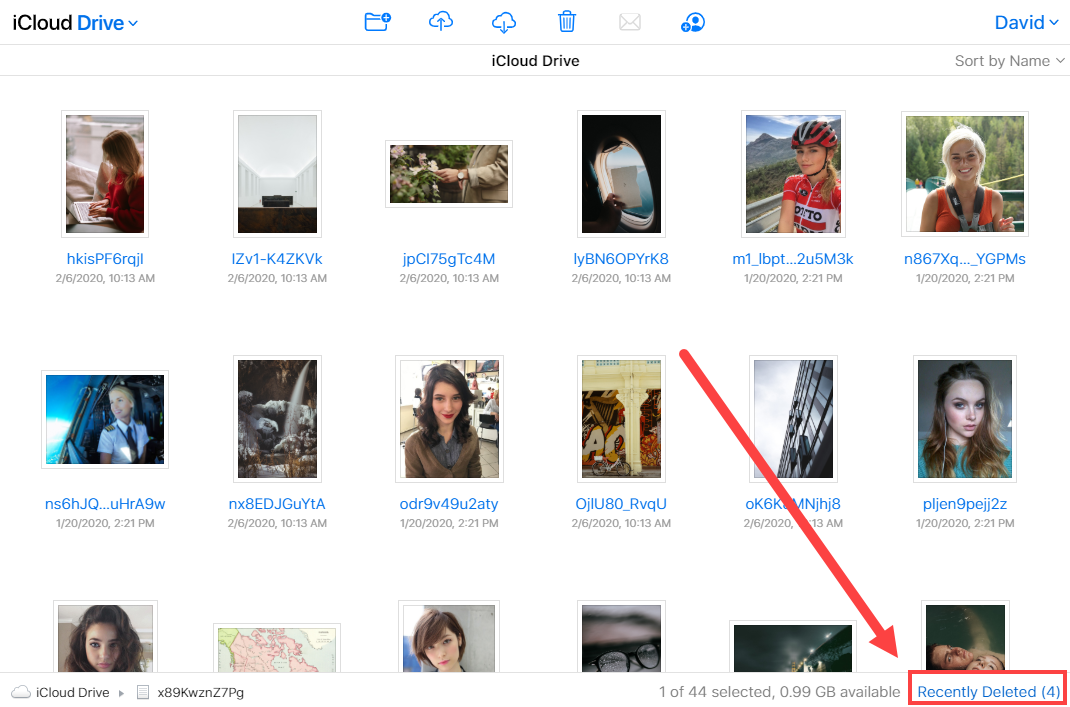Select the map image thumbnail in bottom row

point(277,648)
